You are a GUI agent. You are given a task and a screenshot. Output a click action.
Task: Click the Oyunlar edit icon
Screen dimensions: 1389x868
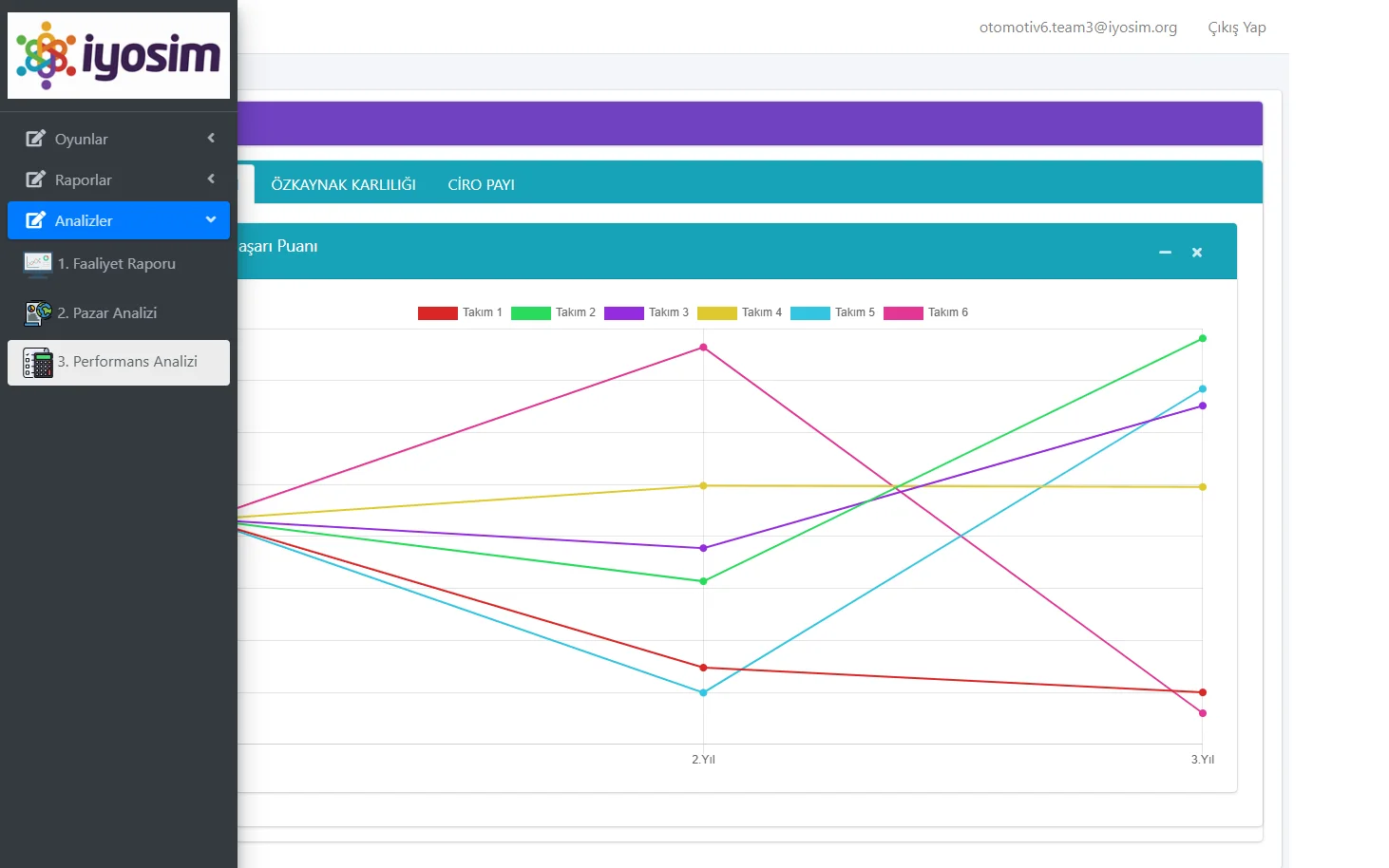click(x=35, y=139)
